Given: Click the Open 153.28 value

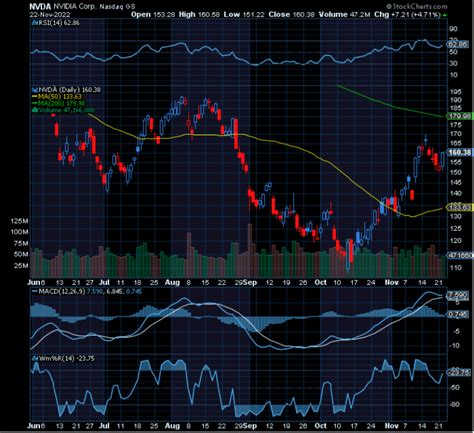Looking at the screenshot, I should pos(153,15).
